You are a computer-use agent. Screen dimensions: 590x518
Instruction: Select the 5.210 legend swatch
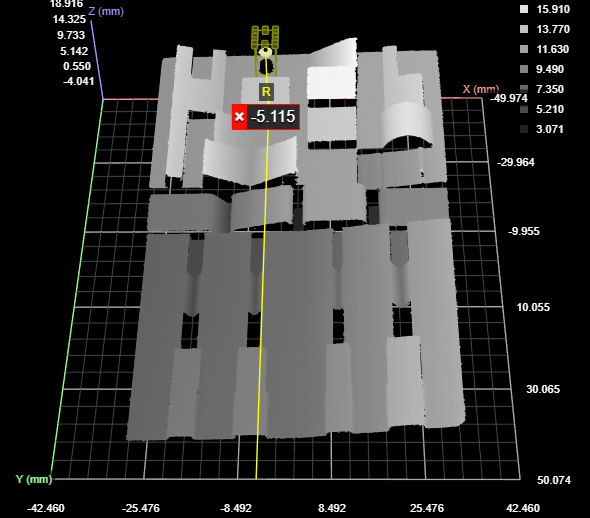click(x=524, y=109)
